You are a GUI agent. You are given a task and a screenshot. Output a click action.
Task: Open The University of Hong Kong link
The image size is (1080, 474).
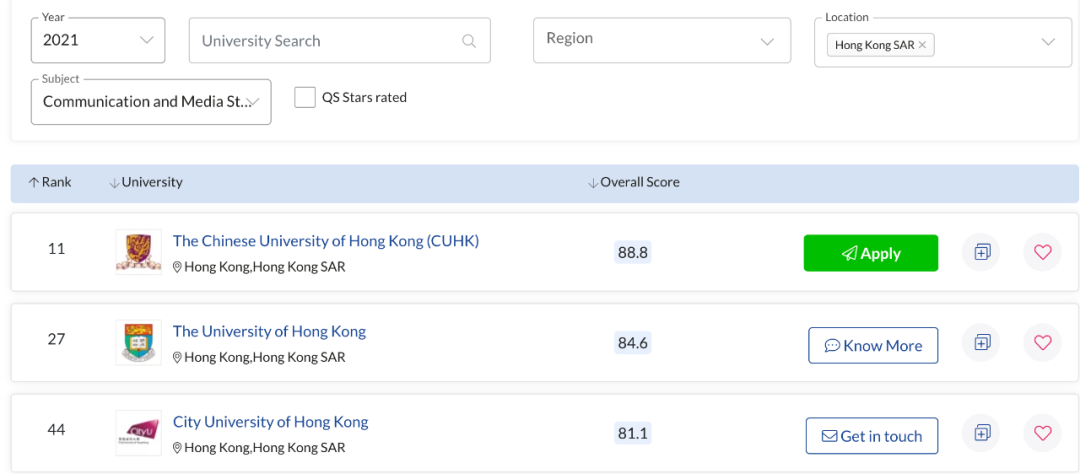(x=269, y=331)
